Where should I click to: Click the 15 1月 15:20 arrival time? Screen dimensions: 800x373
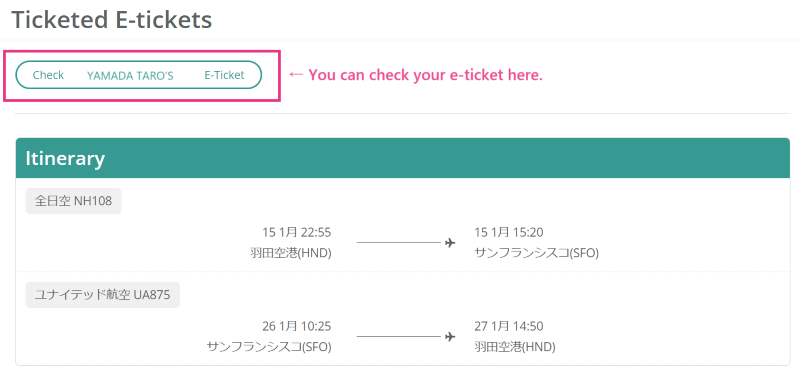(x=509, y=233)
